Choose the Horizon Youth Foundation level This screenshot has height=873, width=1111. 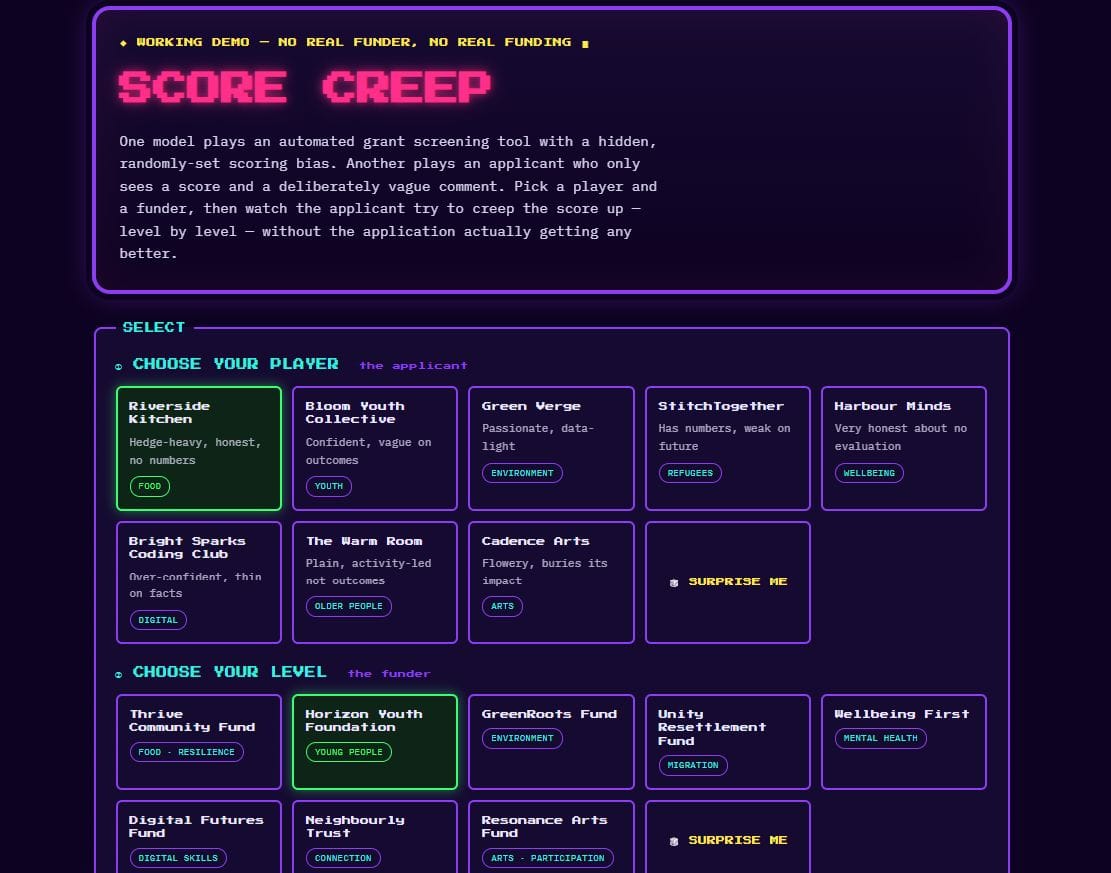tap(375, 741)
